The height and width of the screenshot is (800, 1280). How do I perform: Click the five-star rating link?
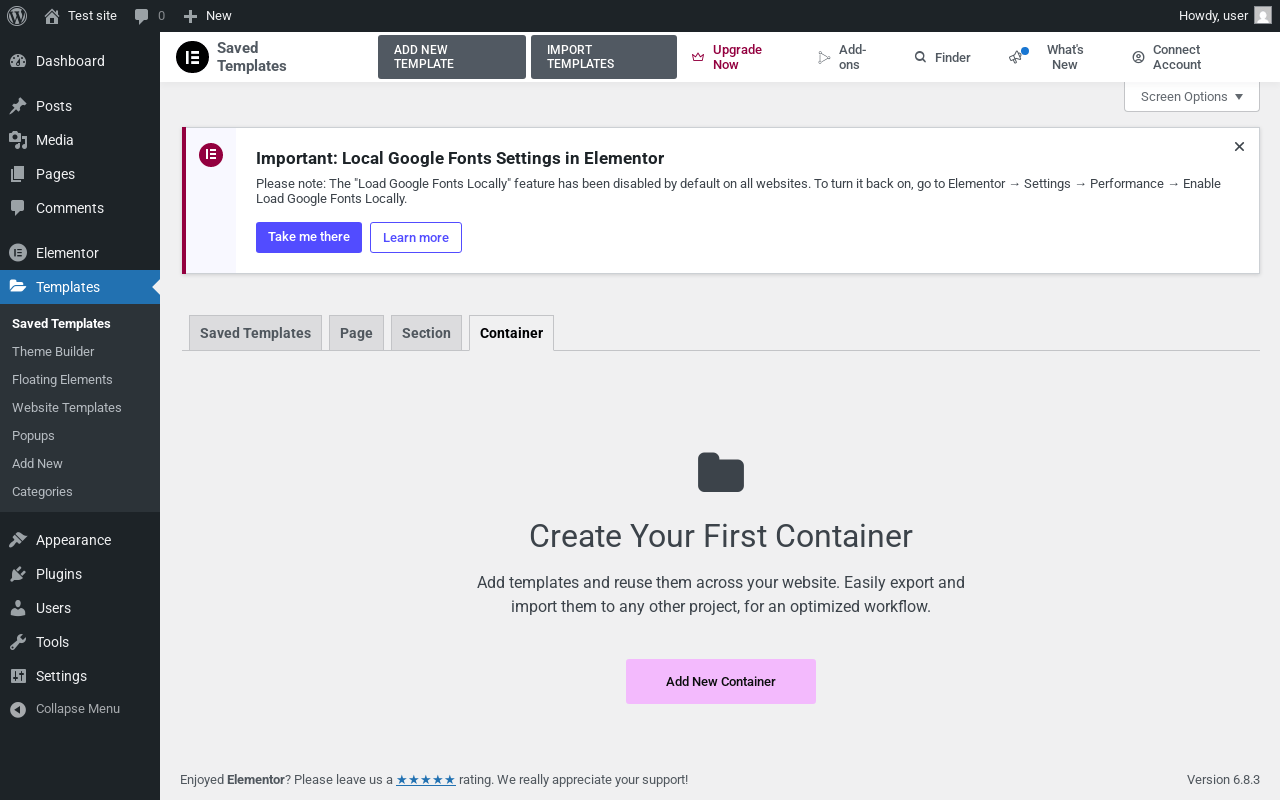[x=426, y=780]
